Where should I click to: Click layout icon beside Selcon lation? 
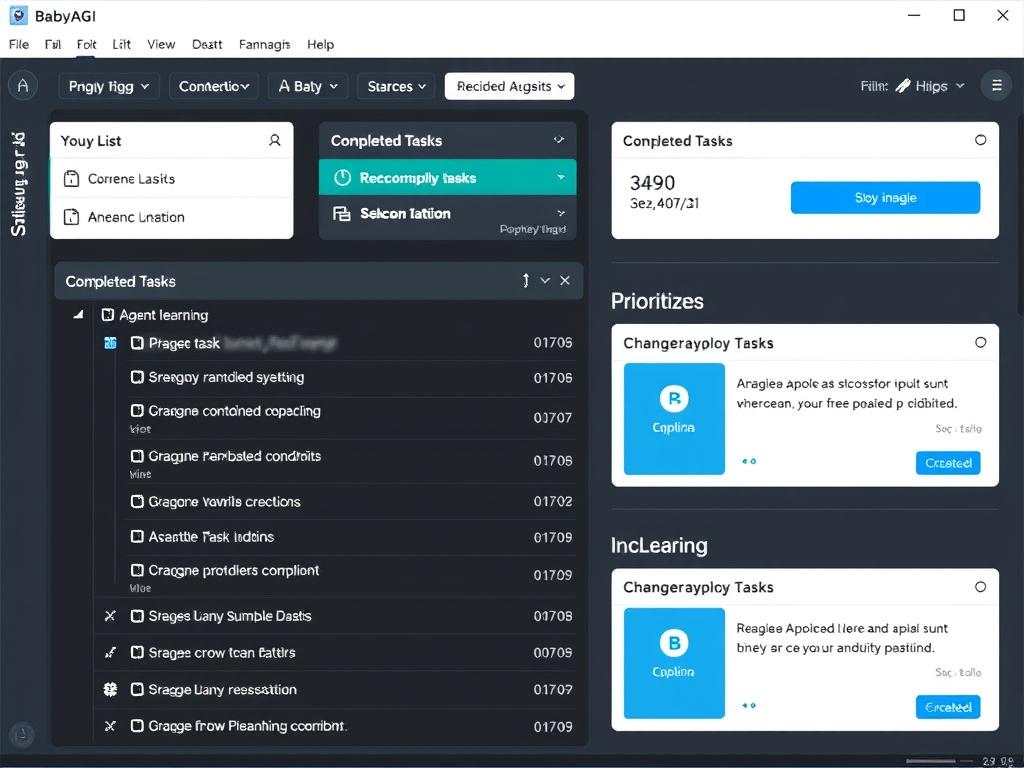342,214
